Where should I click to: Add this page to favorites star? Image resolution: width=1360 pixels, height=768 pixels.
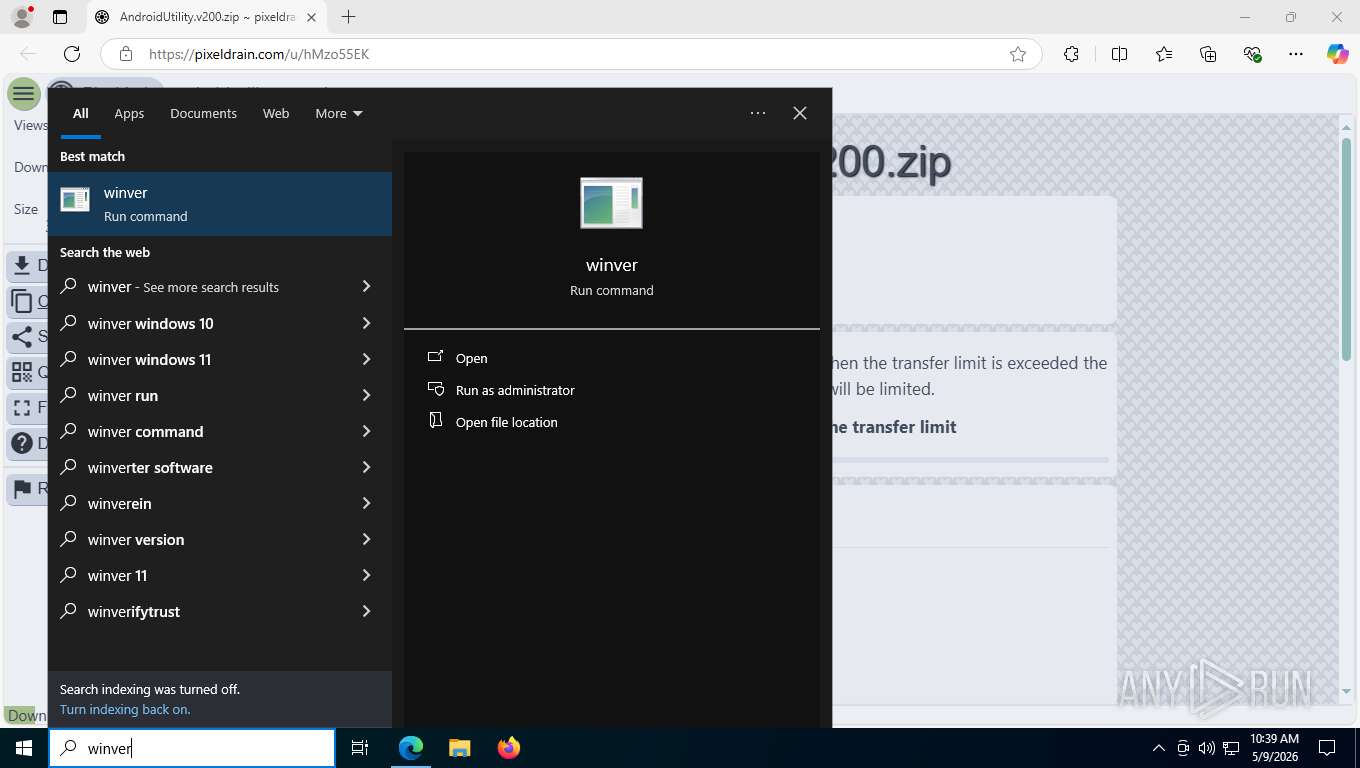pos(1018,54)
